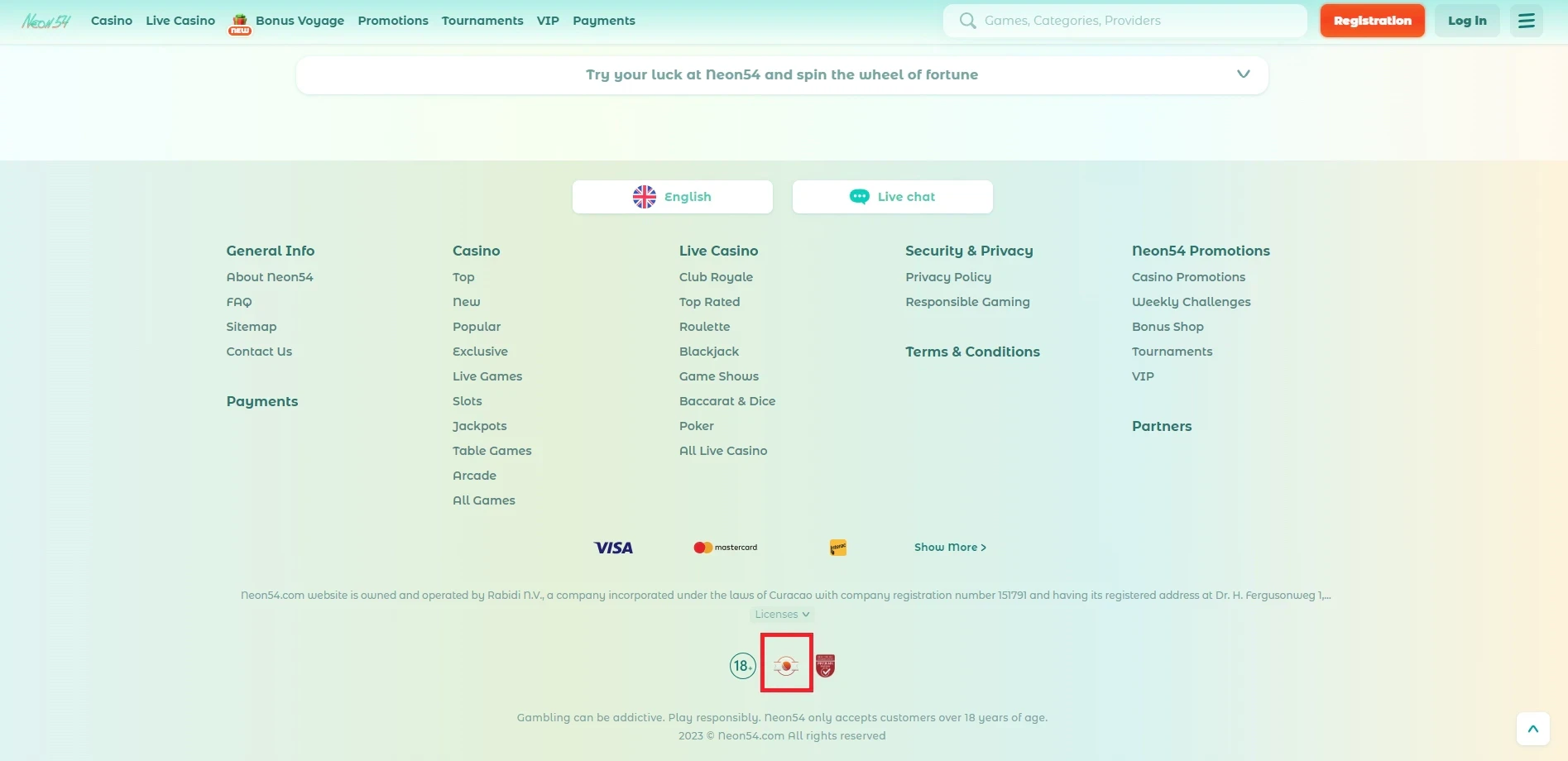Open the All Games link
Viewport: 1568px width, 761px height.
tap(484, 500)
